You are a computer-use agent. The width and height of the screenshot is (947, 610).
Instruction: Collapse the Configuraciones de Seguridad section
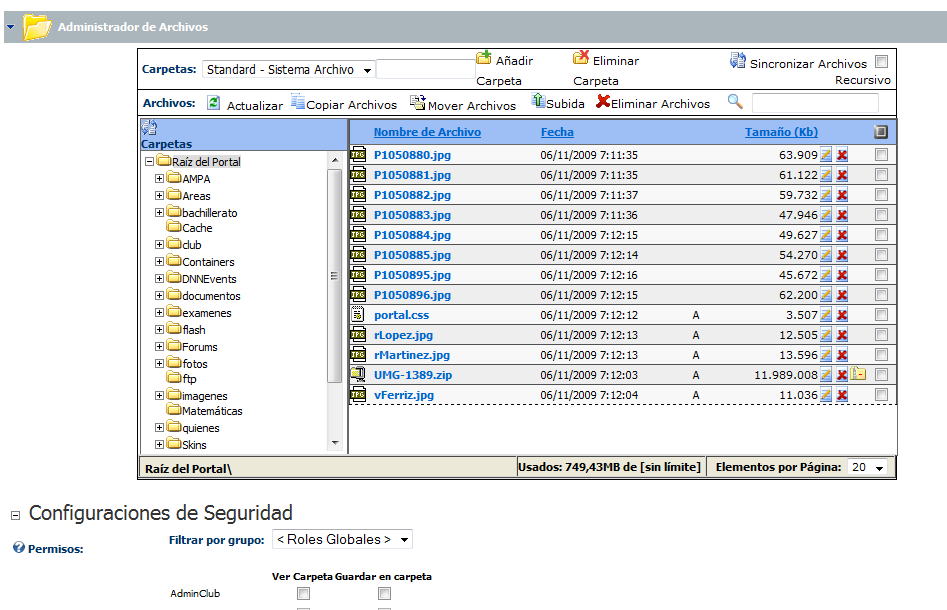pos(16,515)
